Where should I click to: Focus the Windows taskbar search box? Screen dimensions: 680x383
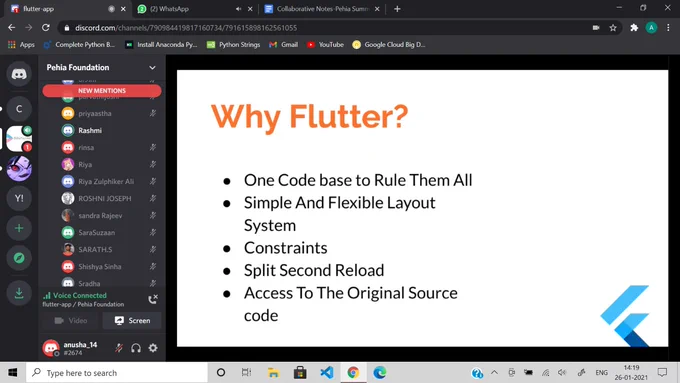click(x=117, y=373)
